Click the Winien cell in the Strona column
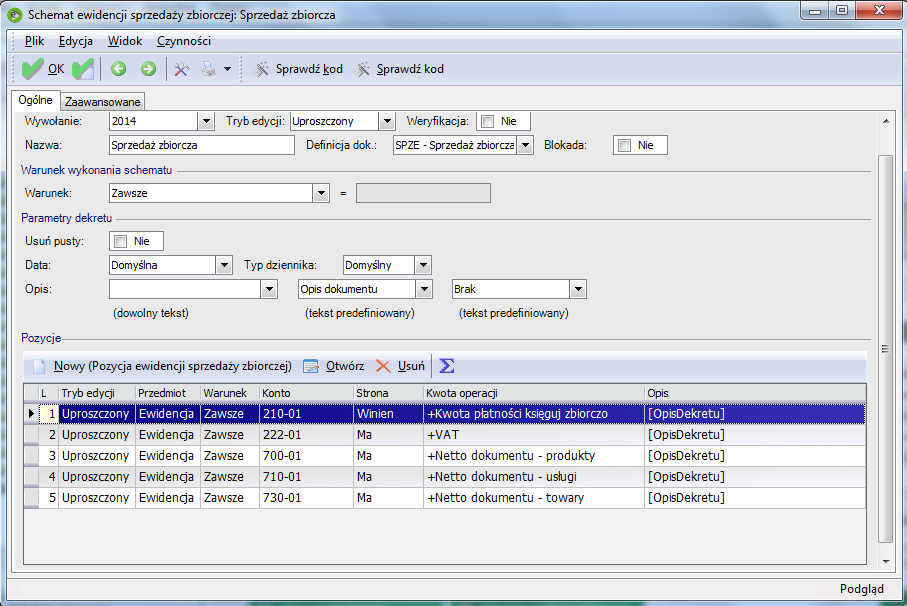Viewport: 907px width, 606px height. [389, 414]
